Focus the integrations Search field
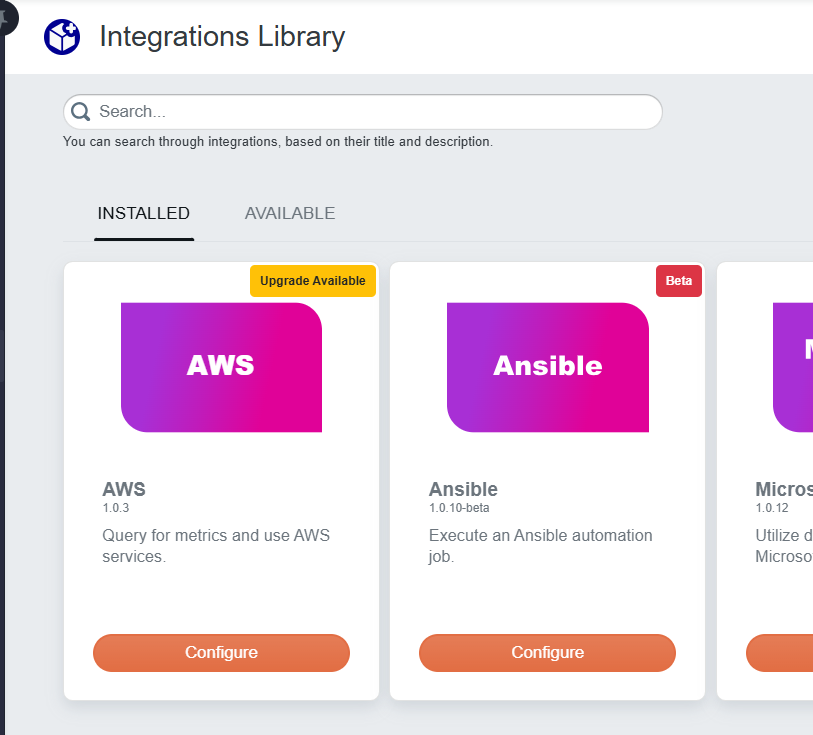Screen dimensions: 813x735 (x=362, y=111)
